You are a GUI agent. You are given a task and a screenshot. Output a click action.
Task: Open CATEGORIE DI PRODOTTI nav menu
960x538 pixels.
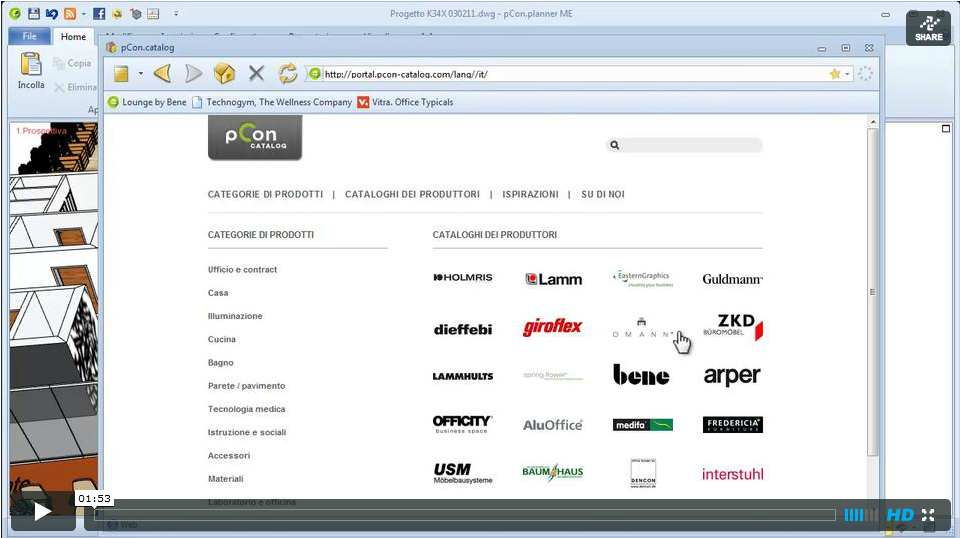(x=265, y=194)
